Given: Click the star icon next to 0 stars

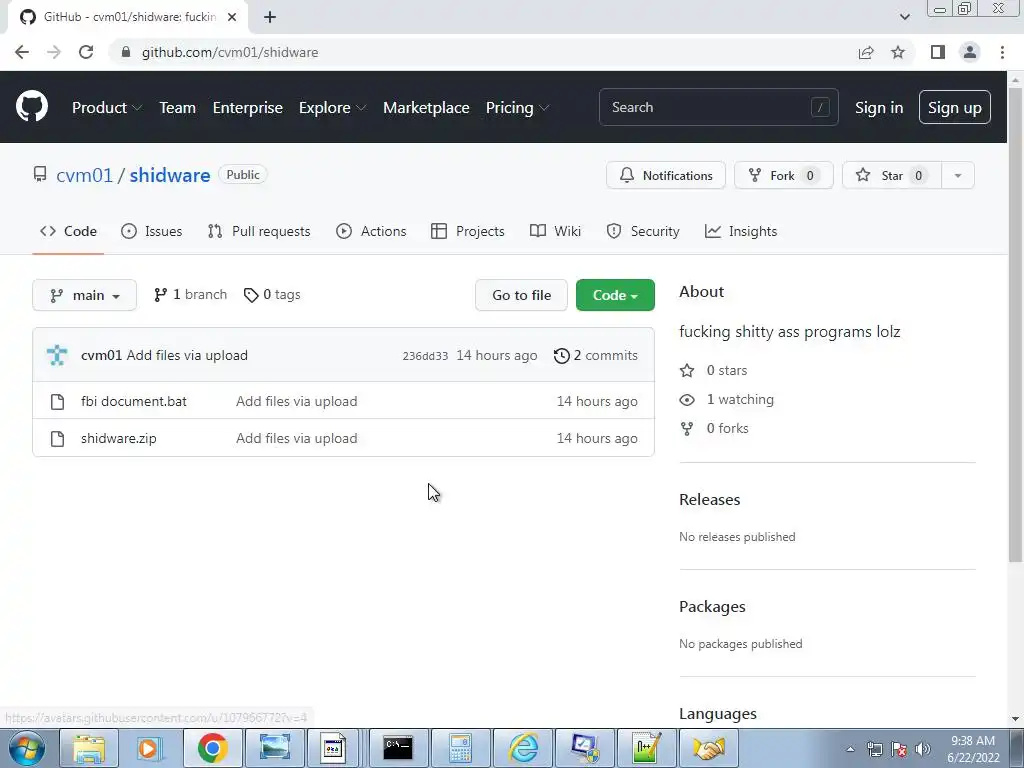Looking at the screenshot, I should coord(687,371).
